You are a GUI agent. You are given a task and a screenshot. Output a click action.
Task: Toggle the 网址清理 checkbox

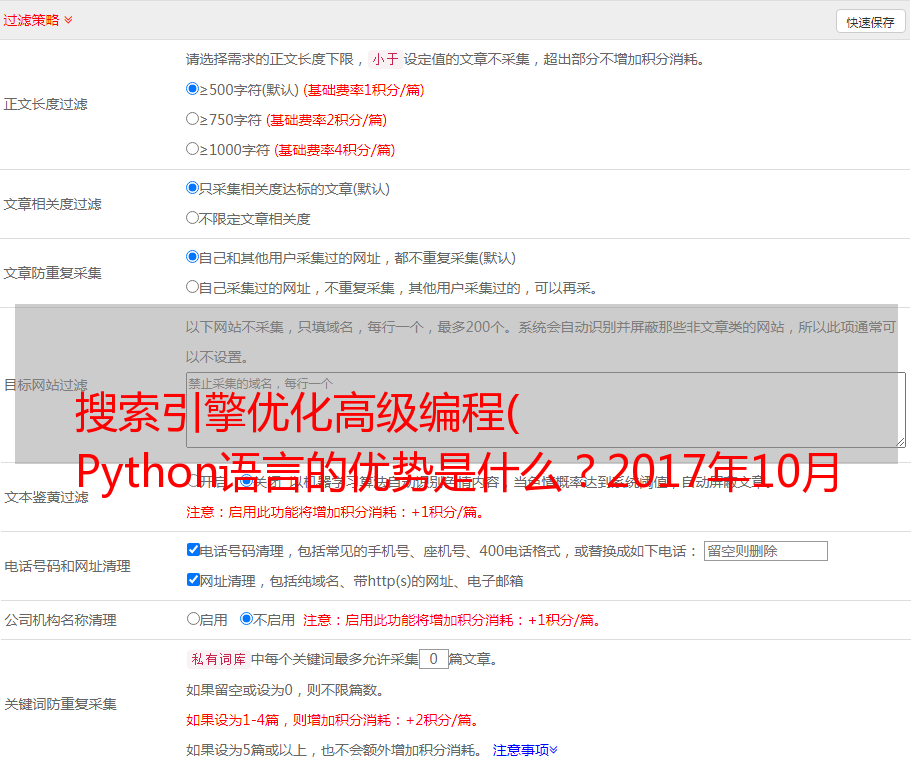point(194,579)
